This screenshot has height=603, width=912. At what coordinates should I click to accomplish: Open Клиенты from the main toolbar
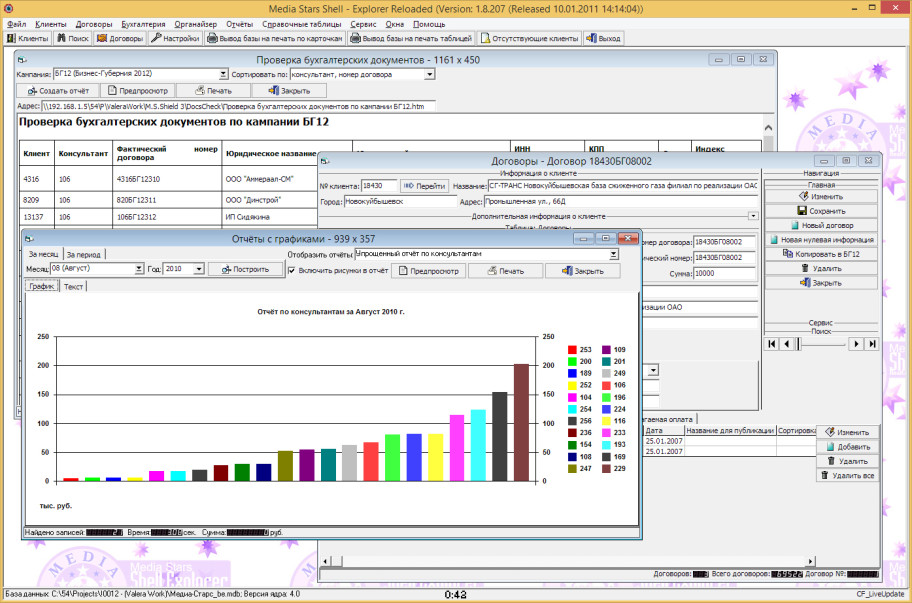(27, 39)
